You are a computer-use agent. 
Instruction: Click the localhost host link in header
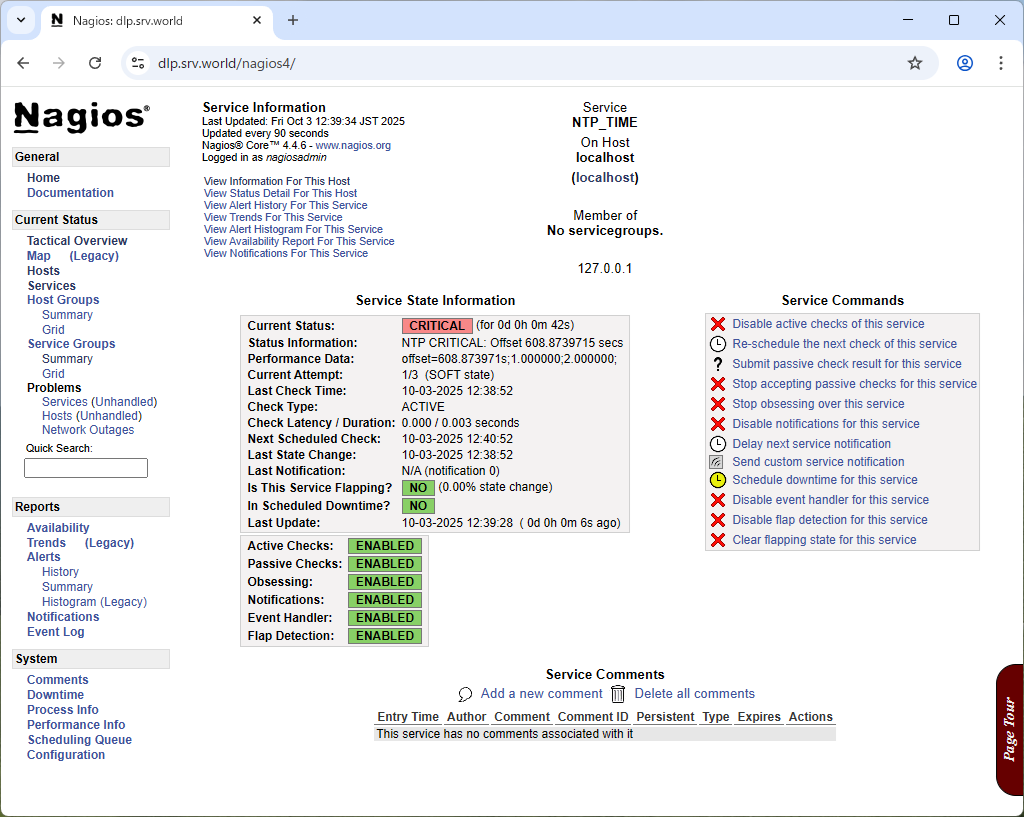point(605,178)
